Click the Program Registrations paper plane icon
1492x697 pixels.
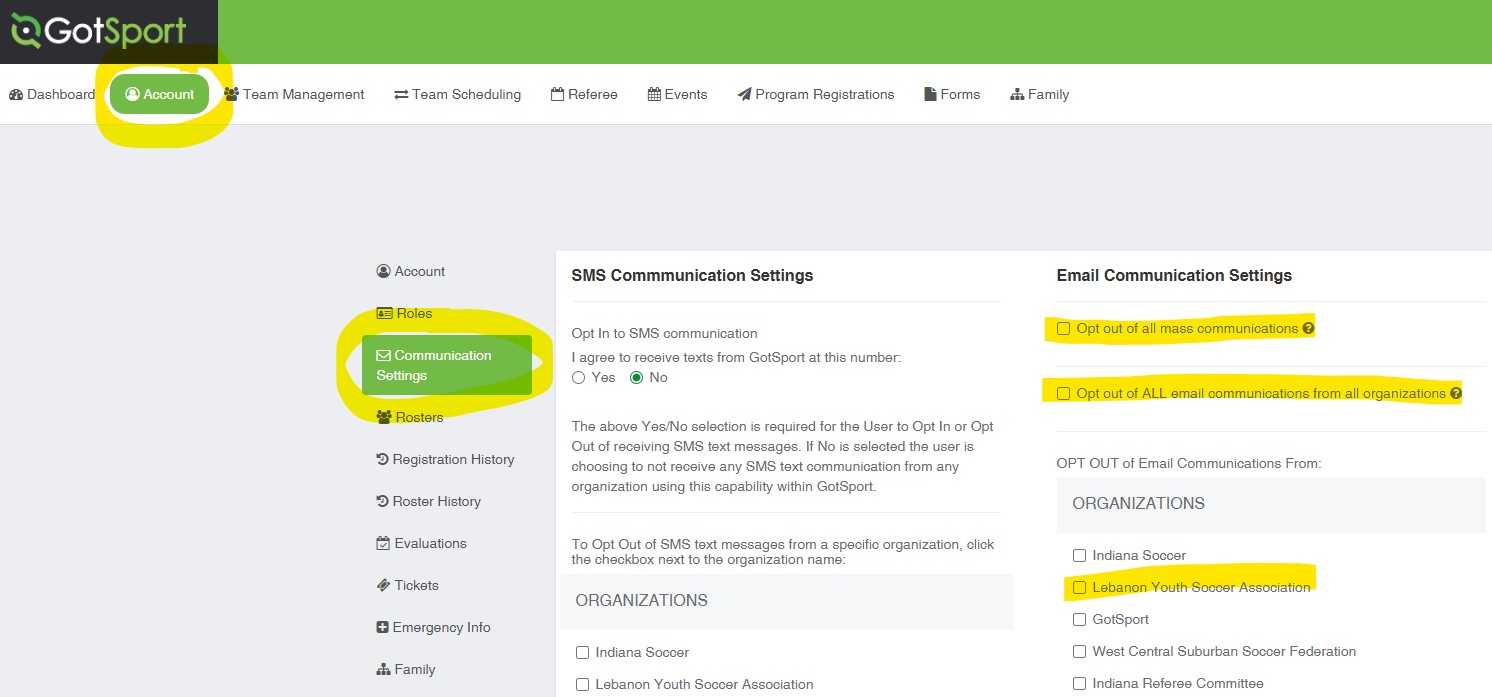pos(744,94)
